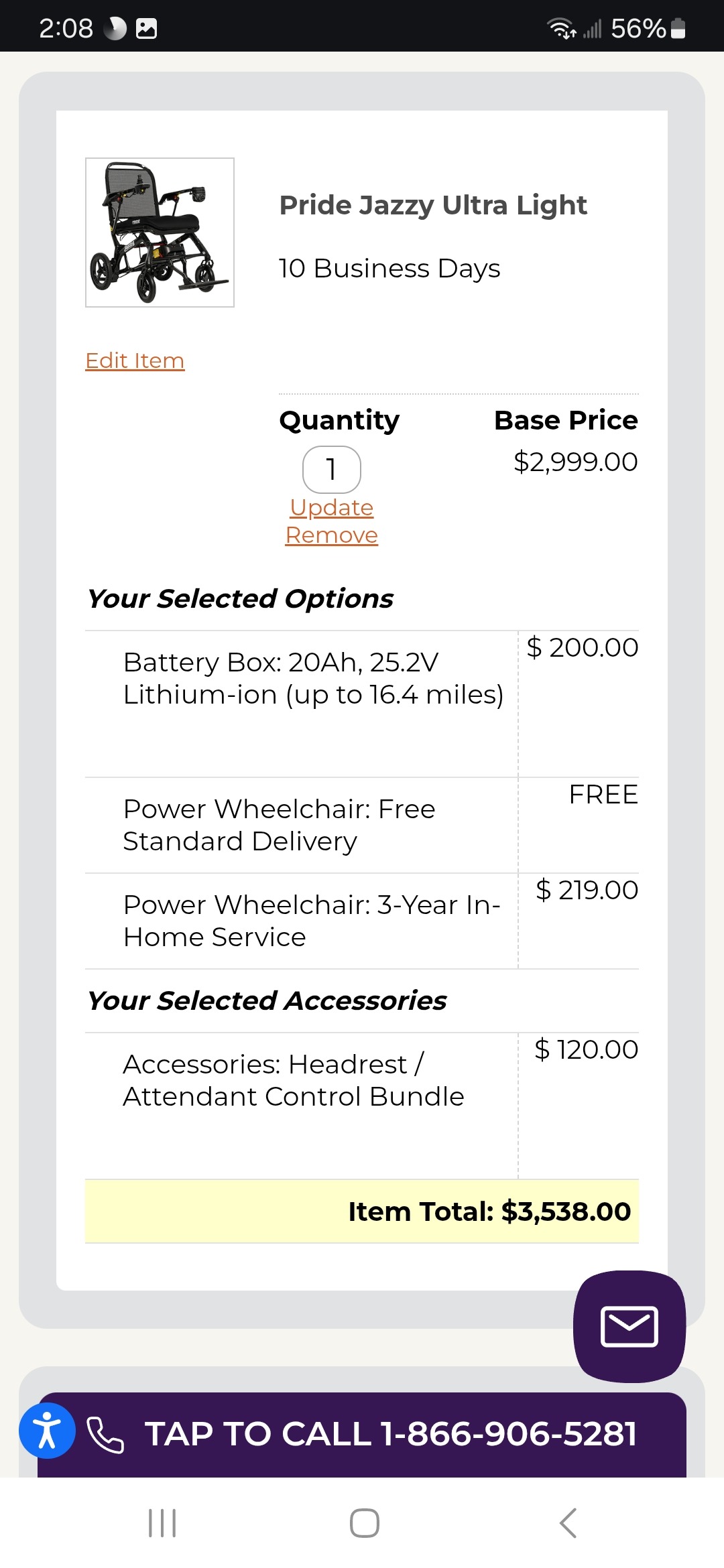Open the accessibility options icon
The height and width of the screenshot is (1568, 724).
coord(47,1430)
